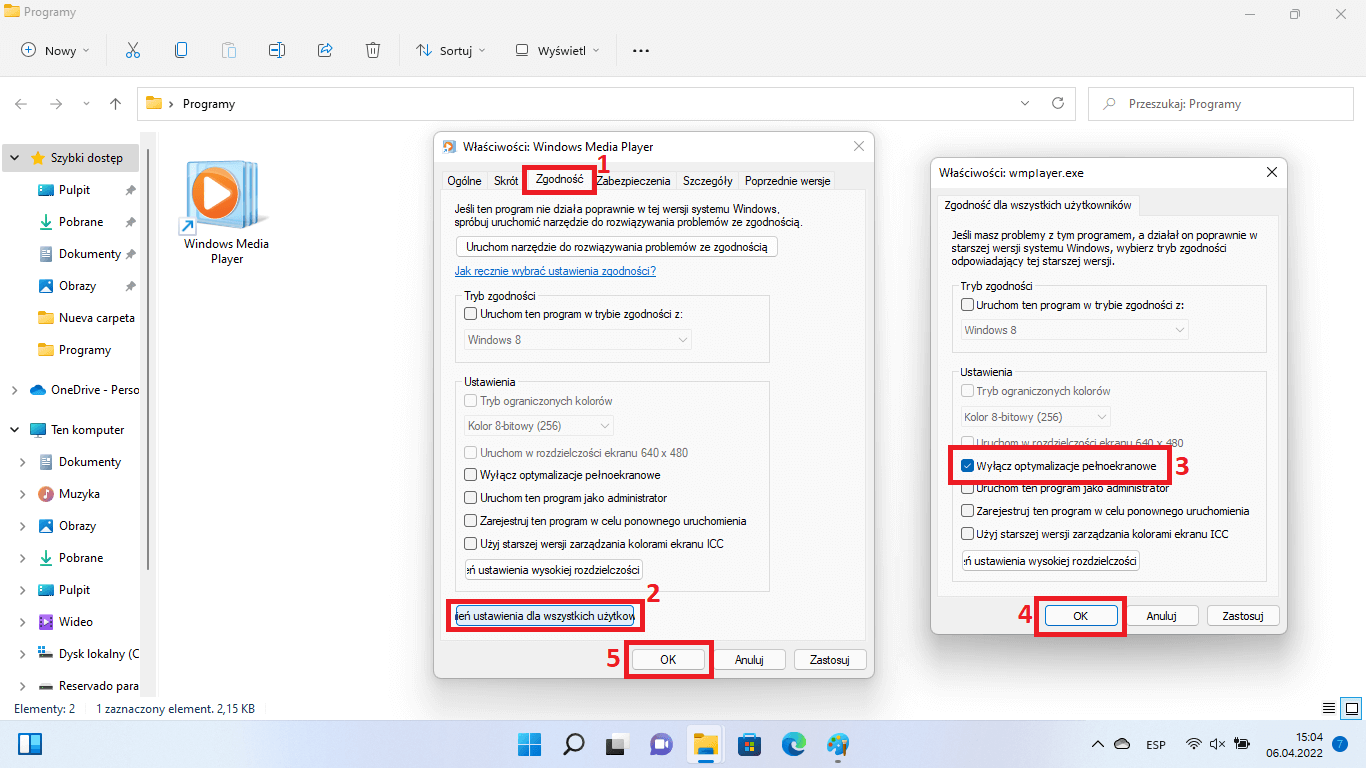Open the Paint app on taskbar

click(x=838, y=744)
